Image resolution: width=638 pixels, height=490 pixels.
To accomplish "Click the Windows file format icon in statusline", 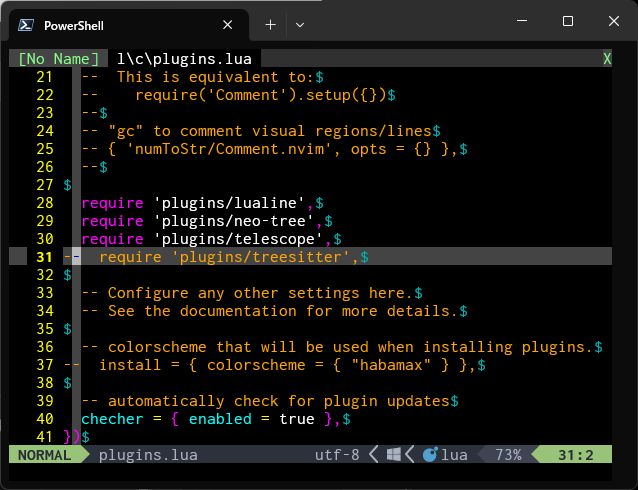I will [x=394, y=455].
